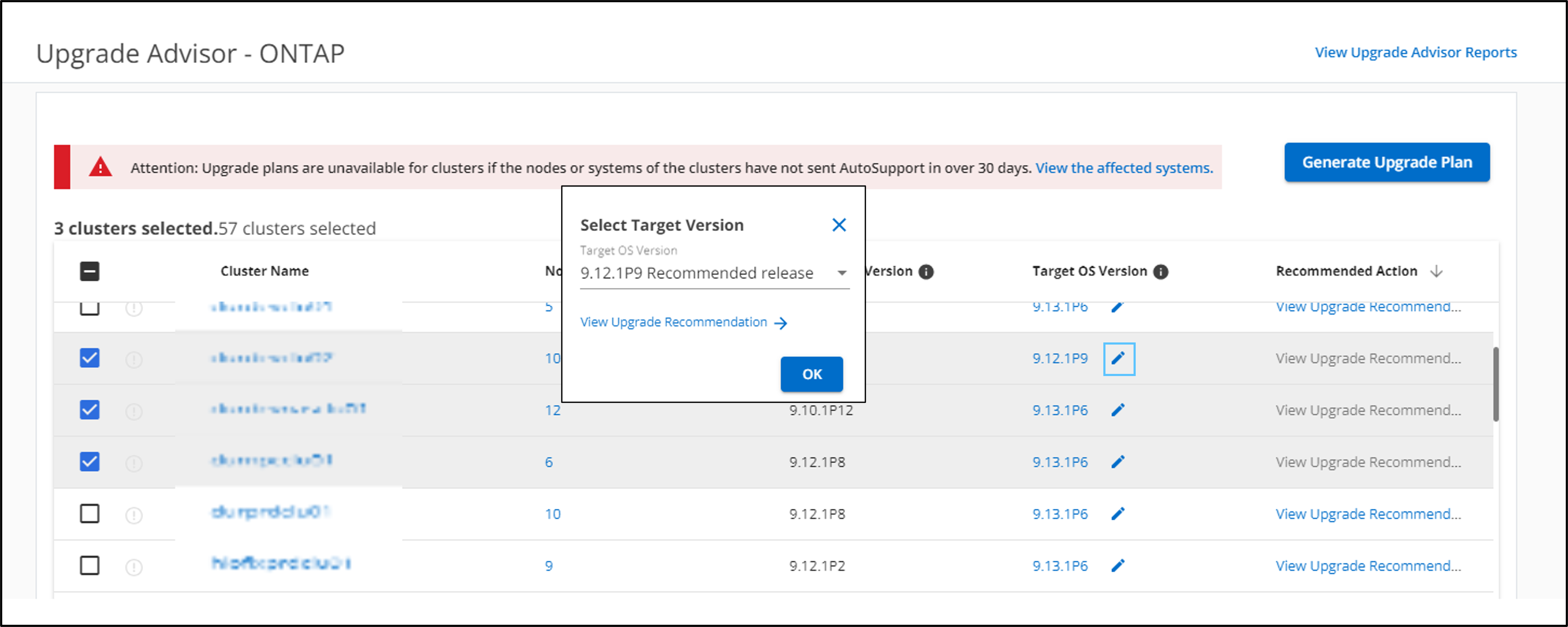Toggle the select-all header checkbox

(x=89, y=271)
